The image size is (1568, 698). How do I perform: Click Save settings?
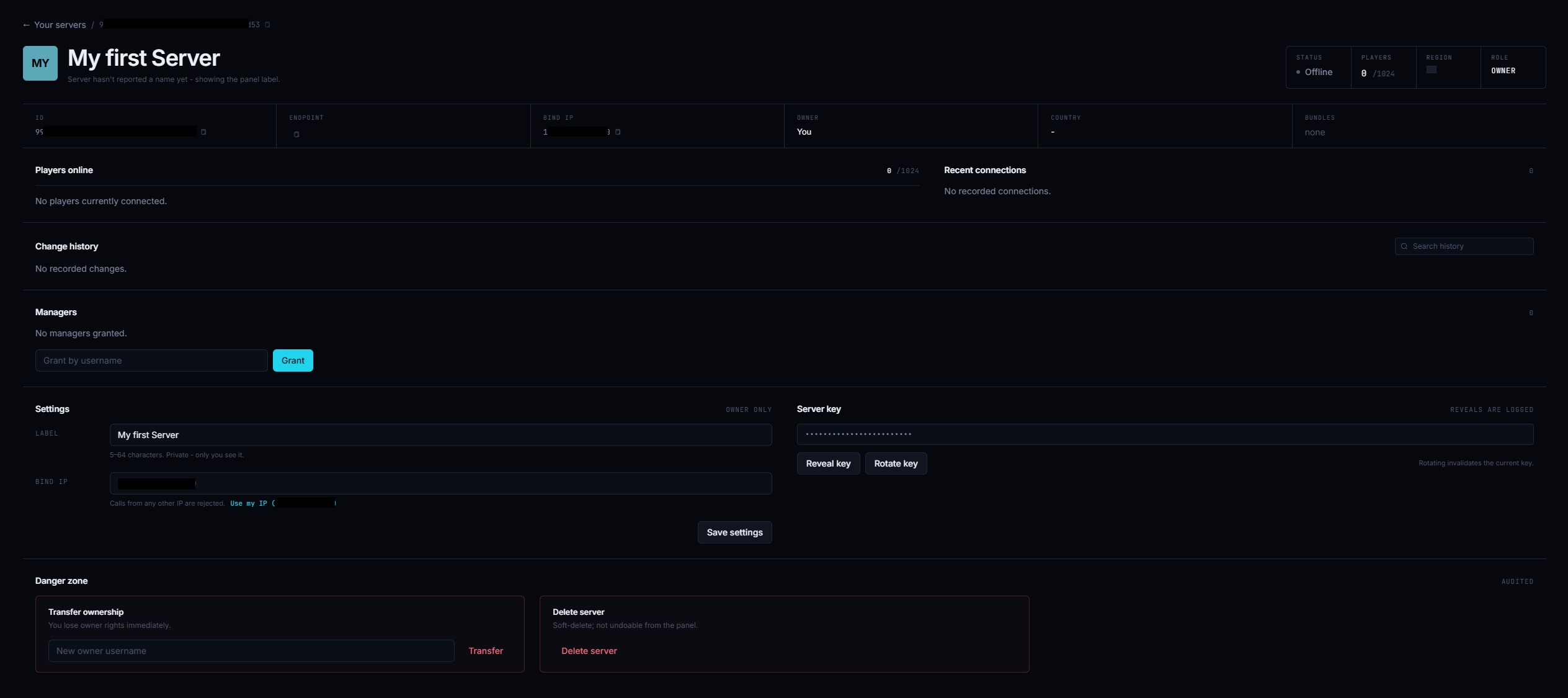click(x=734, y=532)
